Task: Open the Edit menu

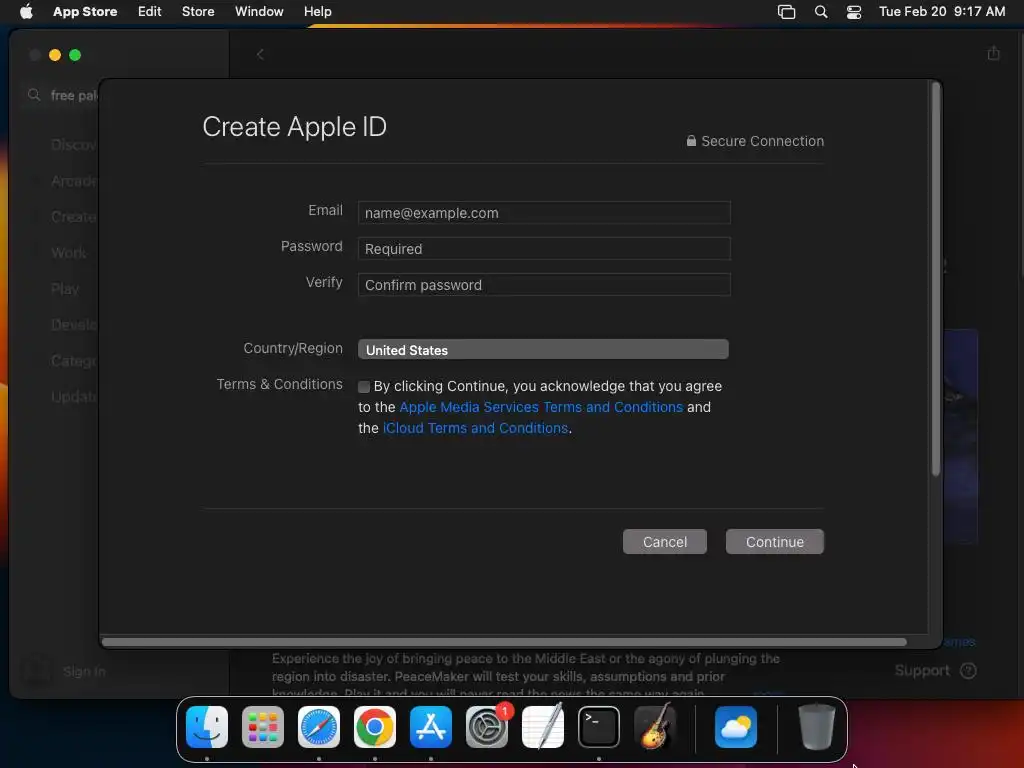Action: pos(150,12)
